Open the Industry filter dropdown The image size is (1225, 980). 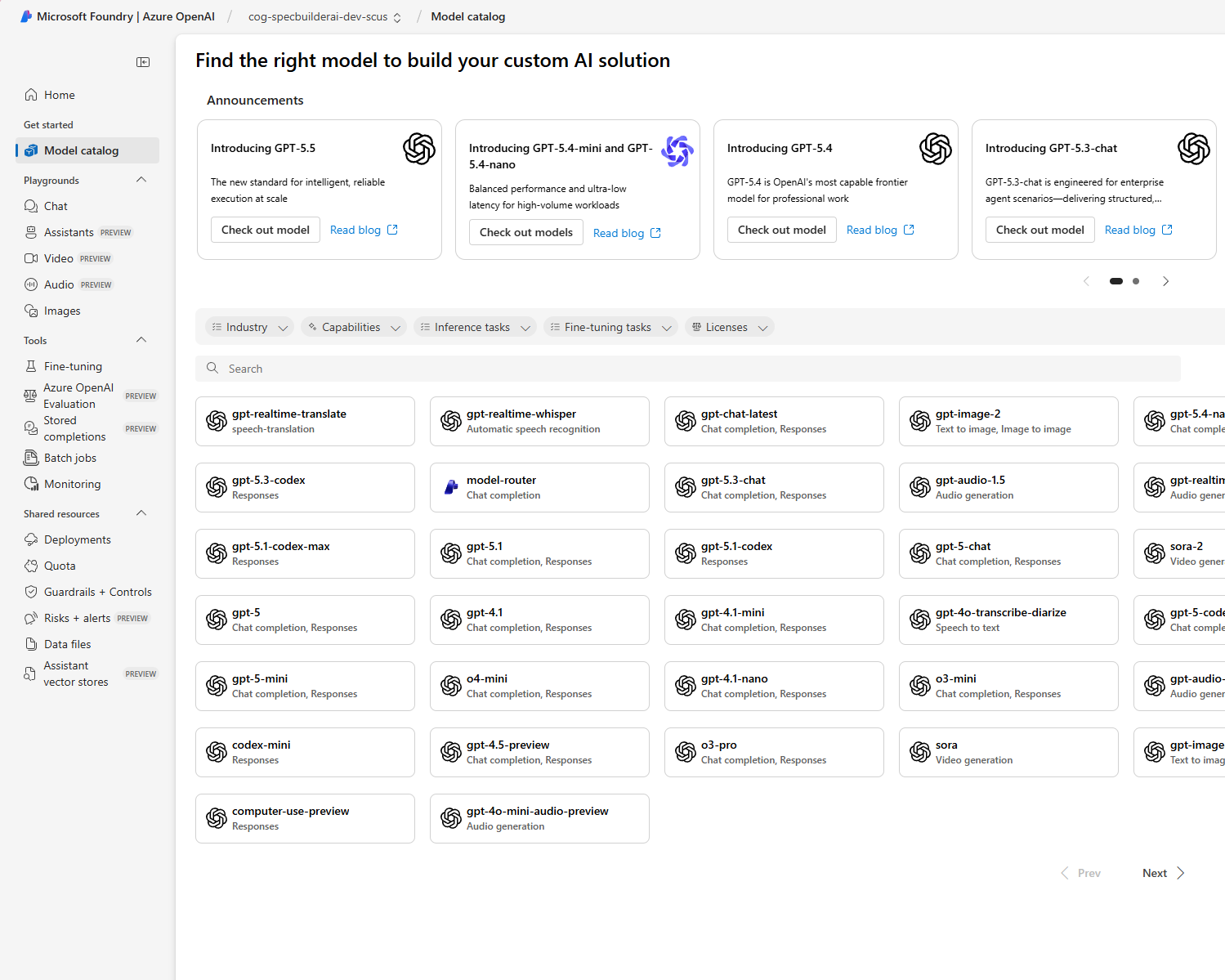click(x=249, y=327)
